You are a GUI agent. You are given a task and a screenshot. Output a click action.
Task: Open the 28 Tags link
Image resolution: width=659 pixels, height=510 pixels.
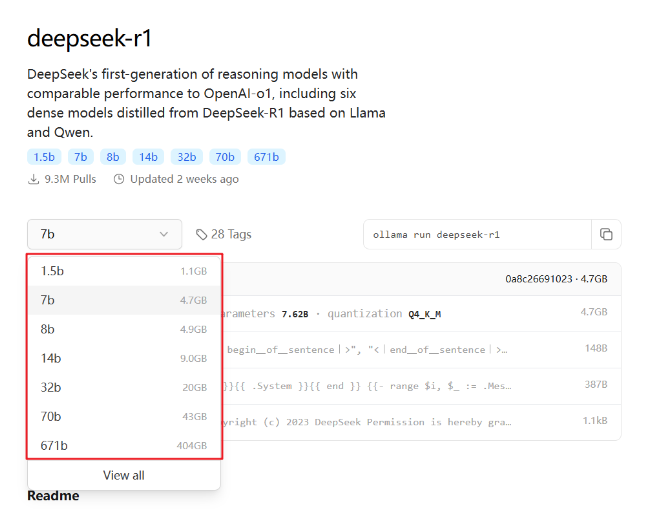coord(231,234)
